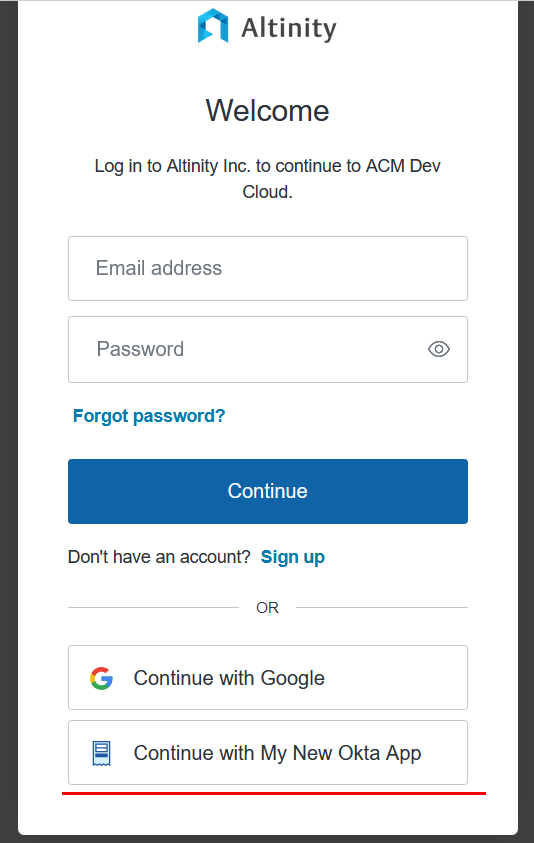This screenshot has width=534, height=843.
Task: Click the Email address placeholder text
Action: click(x=159, y=268)
